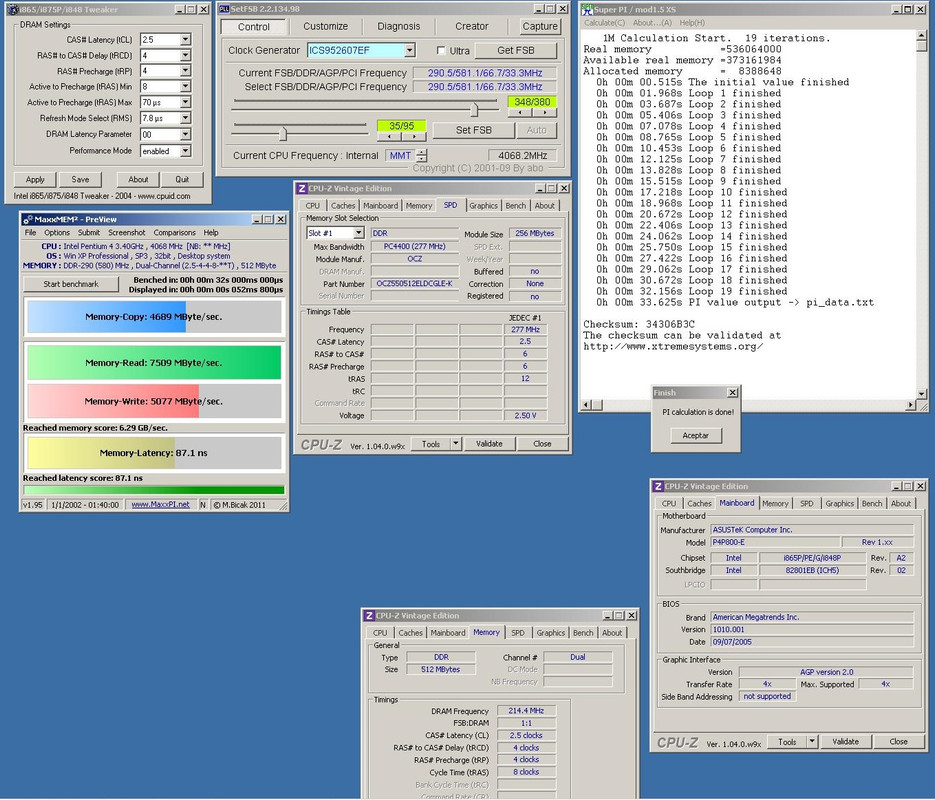
Task: Switch to Bench tab in Mainboard CPU-Z window
Action: point(871,504)
